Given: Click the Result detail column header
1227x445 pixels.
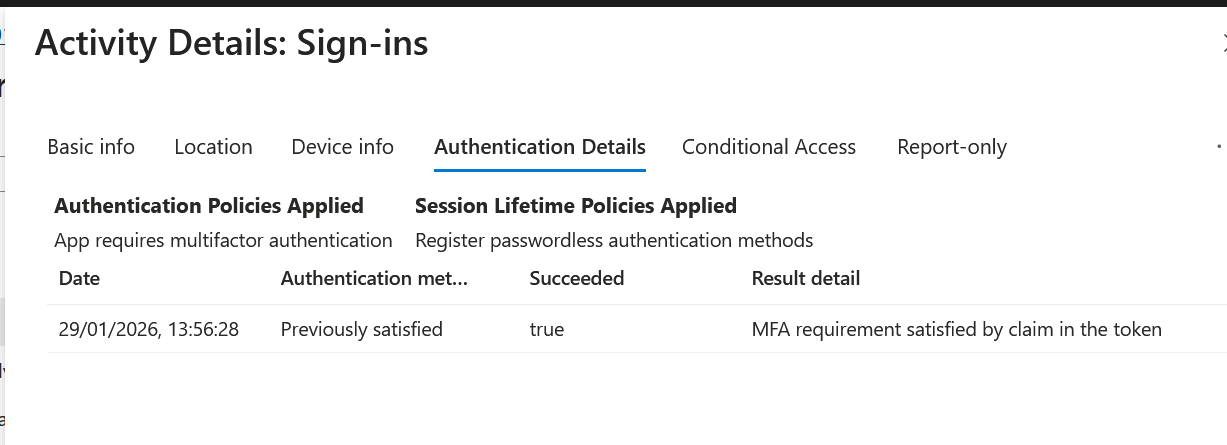Looking at the screenshot, I should click(x=806, y=278).
